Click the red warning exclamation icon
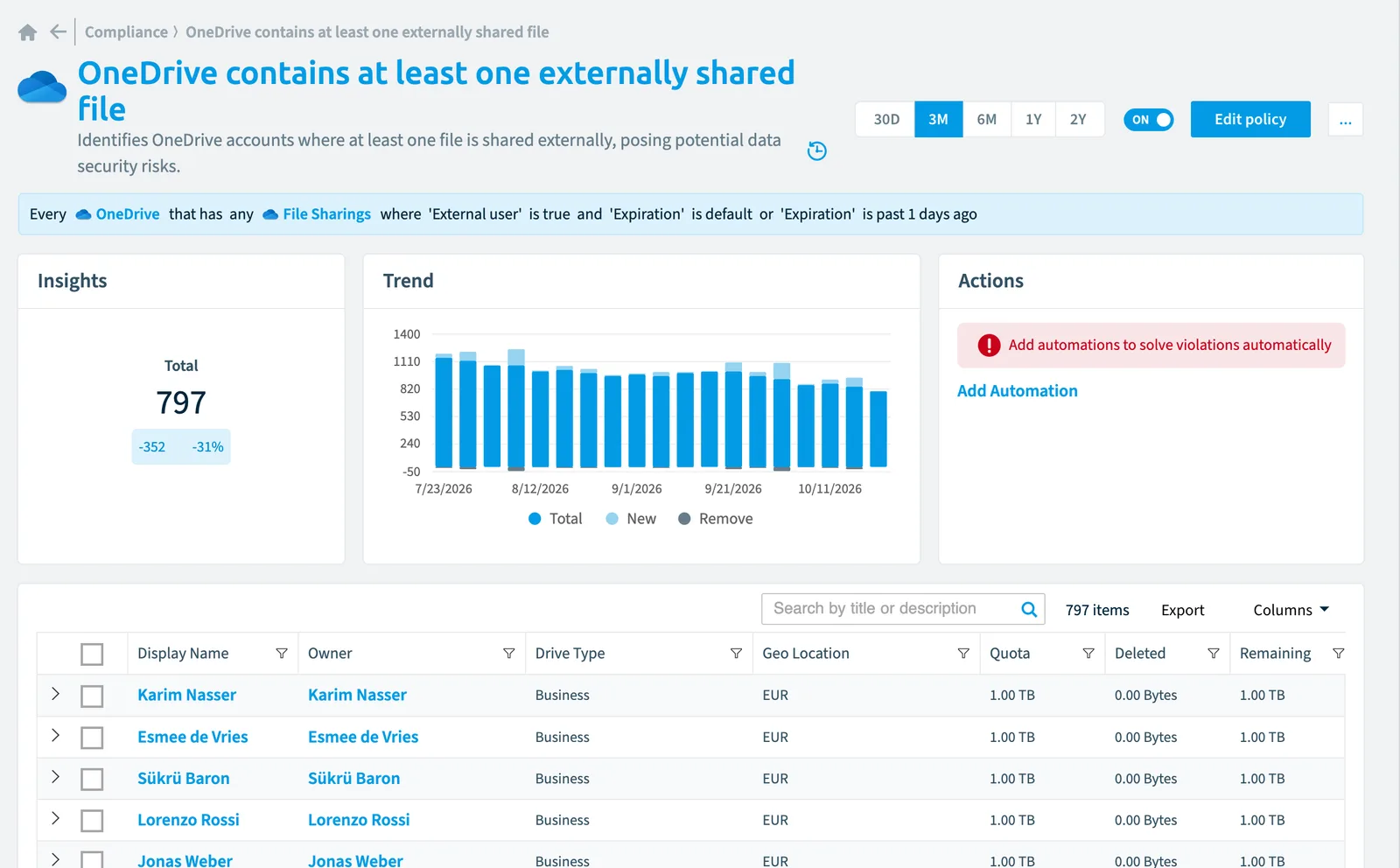 (989, 346)
